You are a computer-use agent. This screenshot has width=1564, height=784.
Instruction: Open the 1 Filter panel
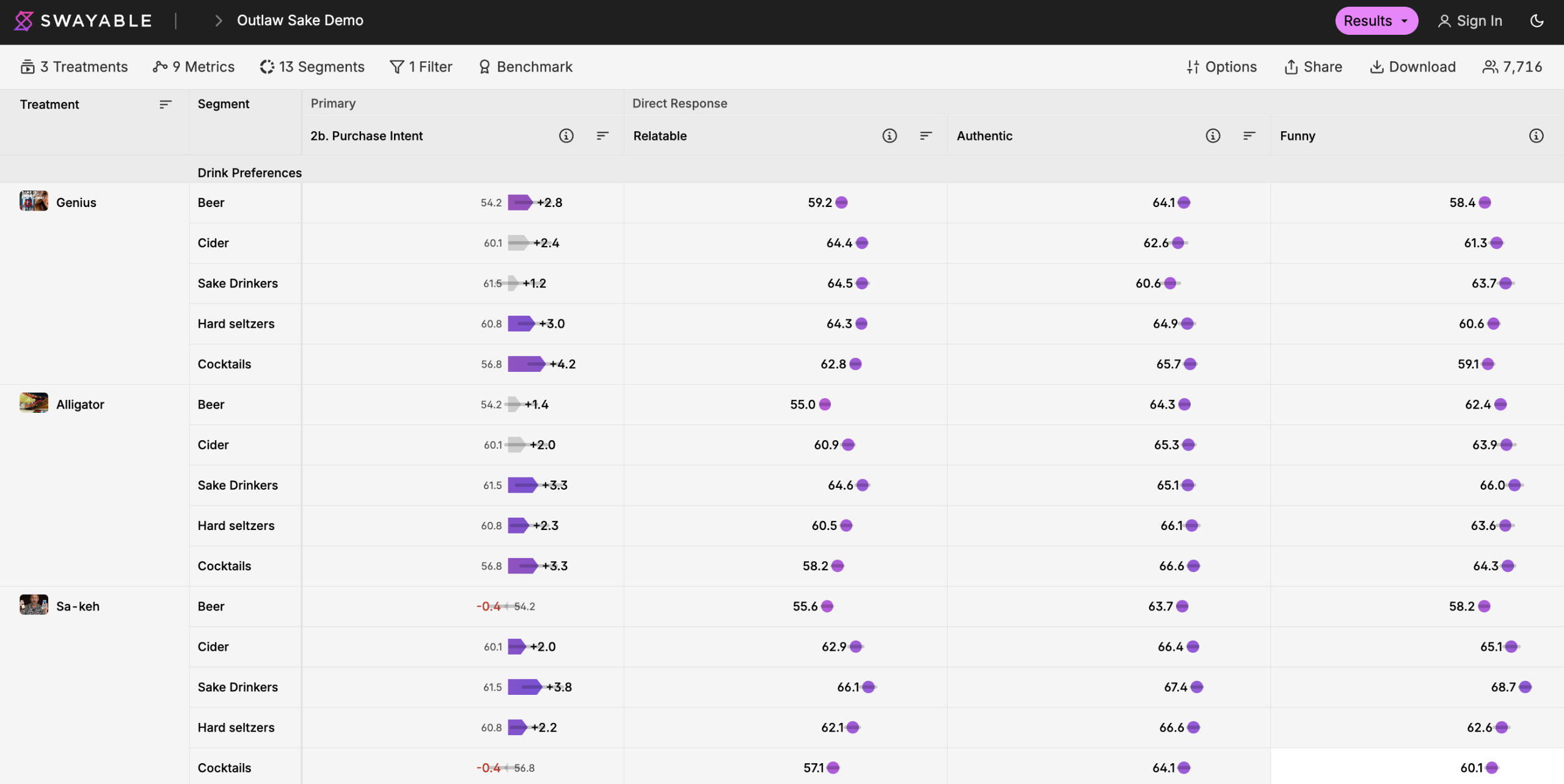421,67
